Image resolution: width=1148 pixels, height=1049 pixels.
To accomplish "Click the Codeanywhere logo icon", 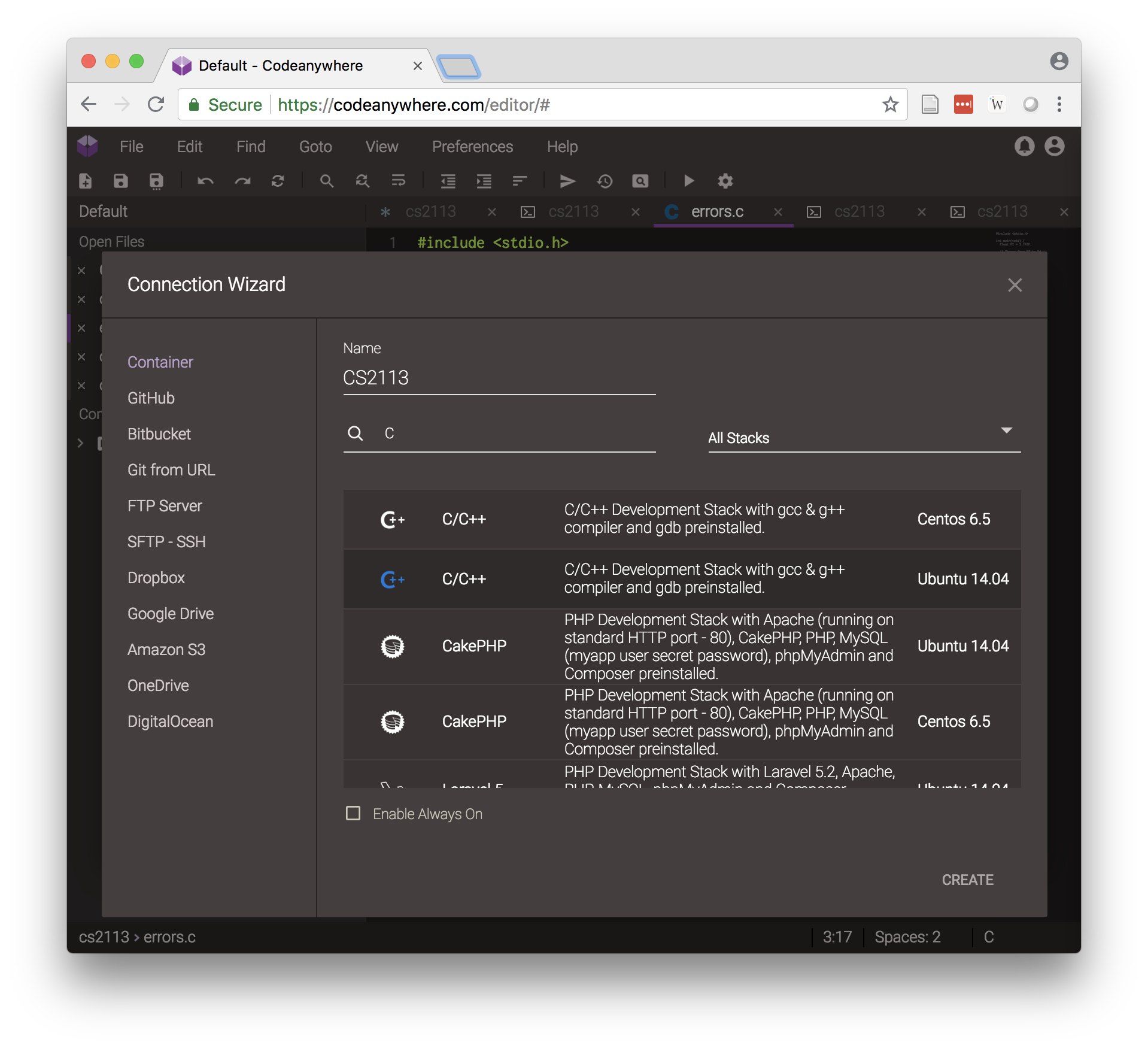I will (88, 146).
